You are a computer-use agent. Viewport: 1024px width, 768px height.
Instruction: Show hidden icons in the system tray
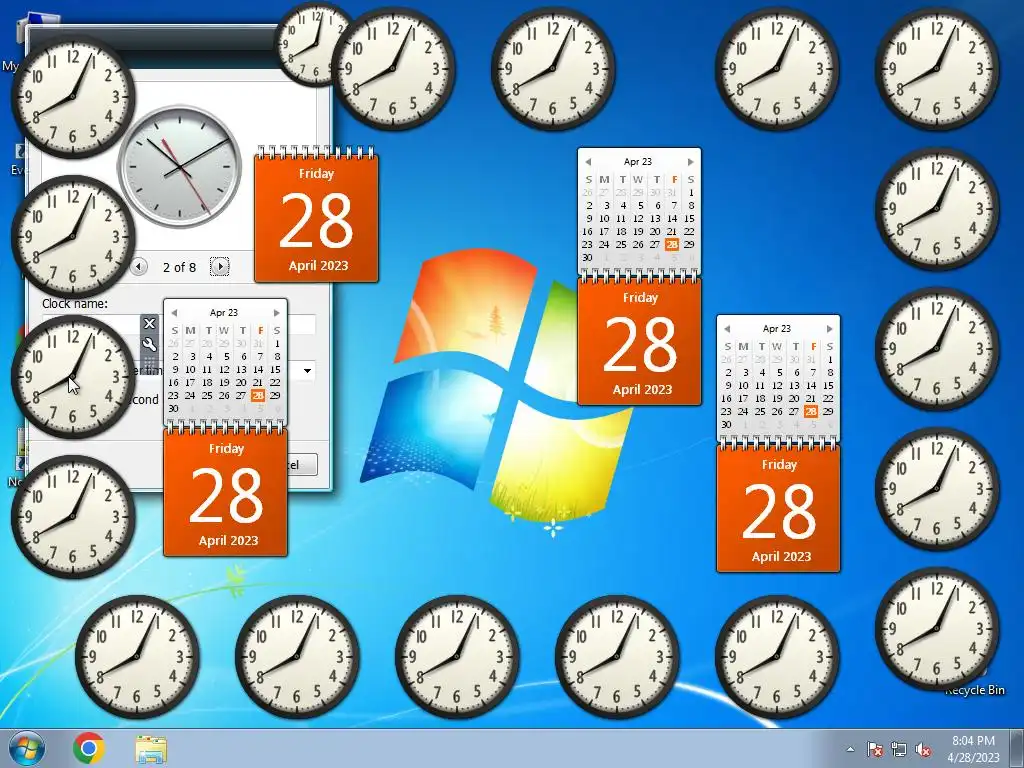(850, 749)
